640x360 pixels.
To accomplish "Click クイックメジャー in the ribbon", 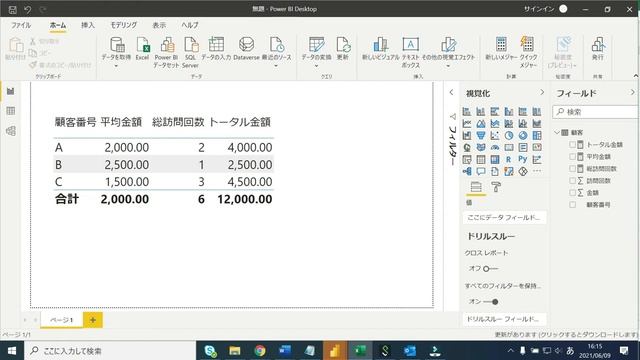I will [528, 52].
